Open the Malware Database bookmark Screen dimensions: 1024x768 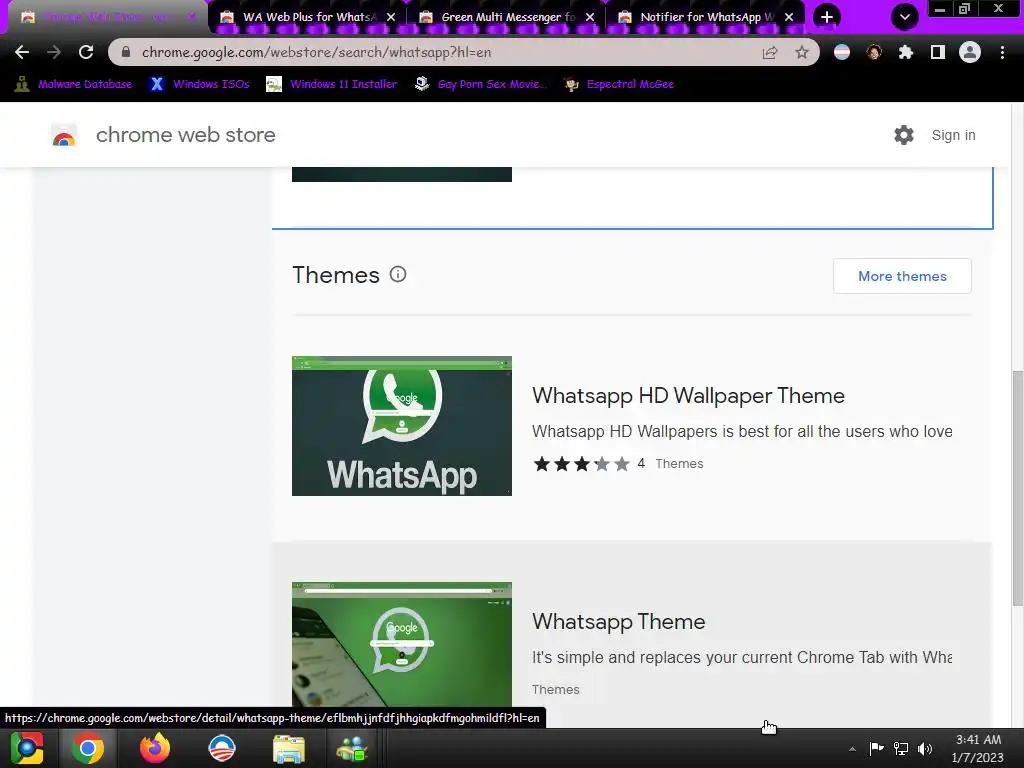[74, 84]
